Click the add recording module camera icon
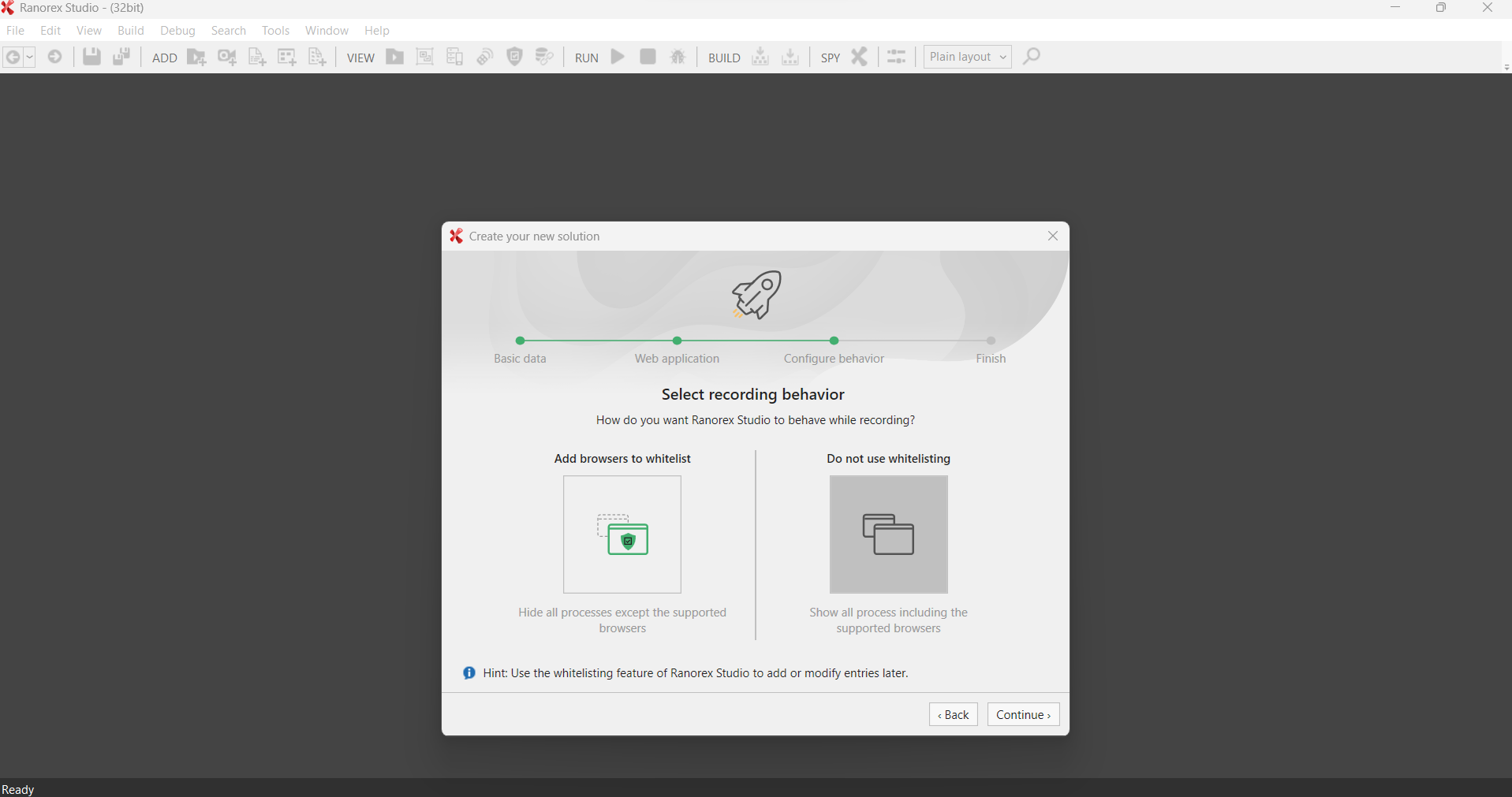This screenshot has width=1512, height=797. click(x=227, y=58)
